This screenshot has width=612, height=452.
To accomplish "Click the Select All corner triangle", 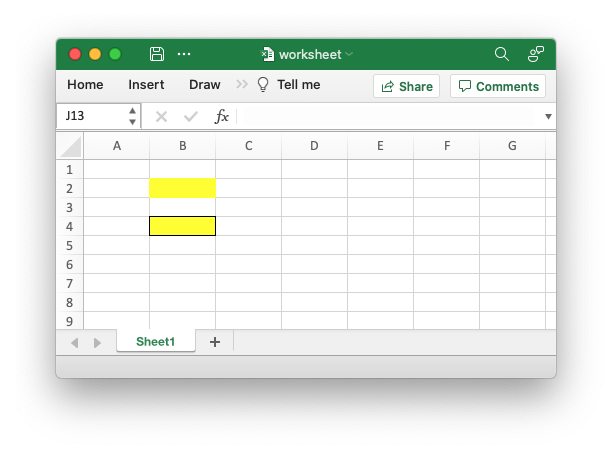I will (70, 146).
